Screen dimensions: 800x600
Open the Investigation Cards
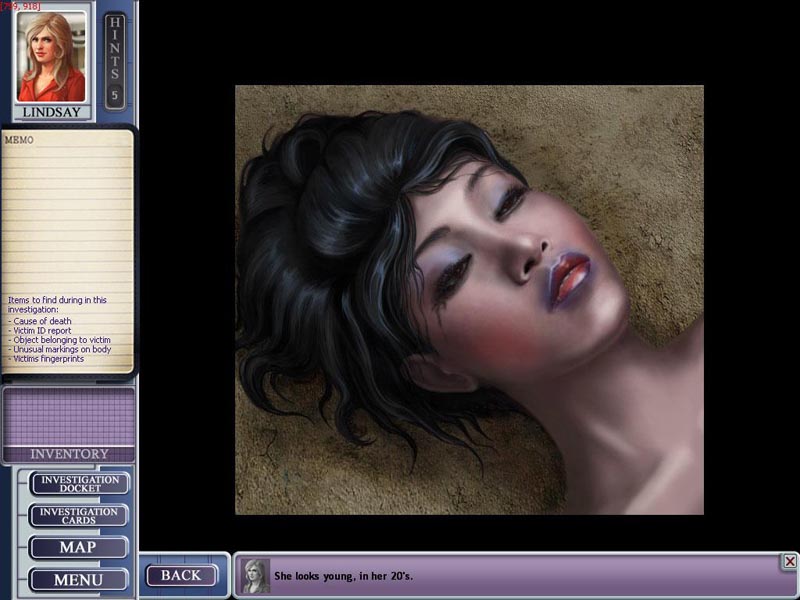pyautogui.click(x=79, y=516)
